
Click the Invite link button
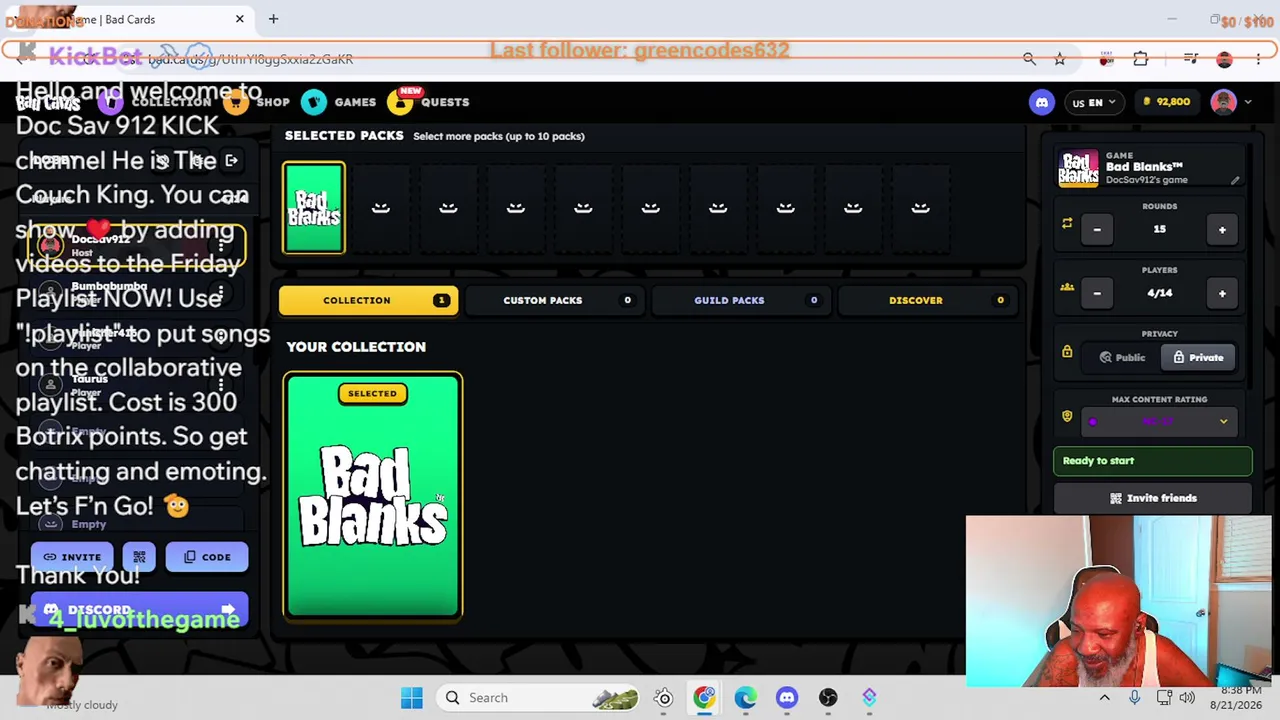[72, 557]
